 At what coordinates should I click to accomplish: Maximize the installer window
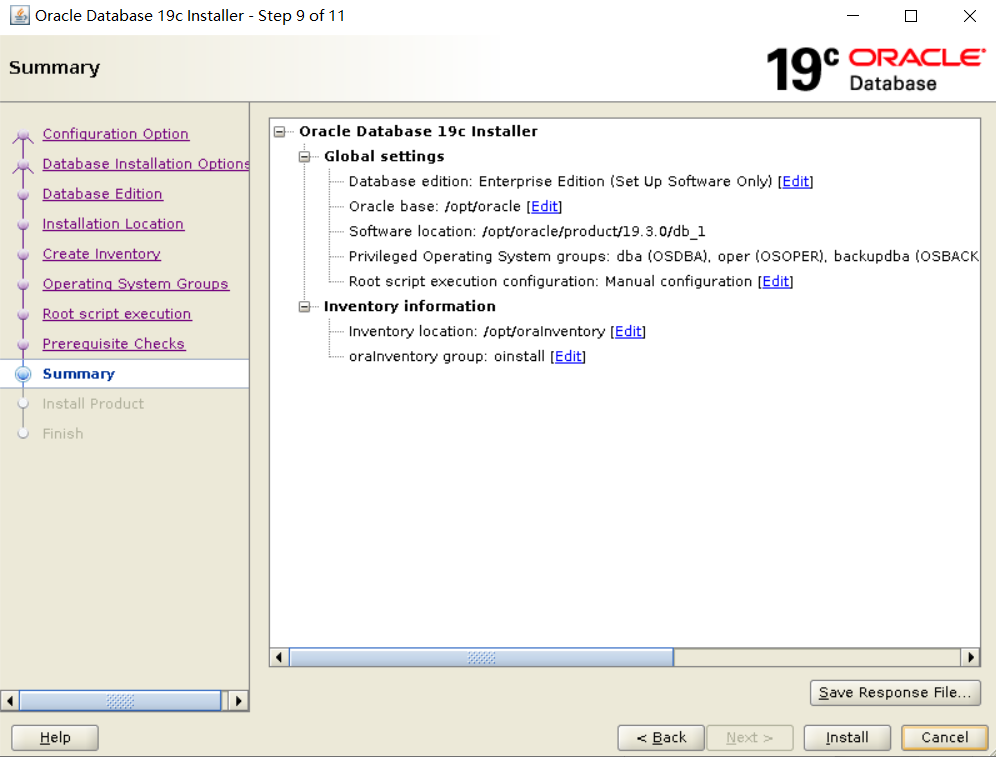pyautogui.click(x=911, y=16)
